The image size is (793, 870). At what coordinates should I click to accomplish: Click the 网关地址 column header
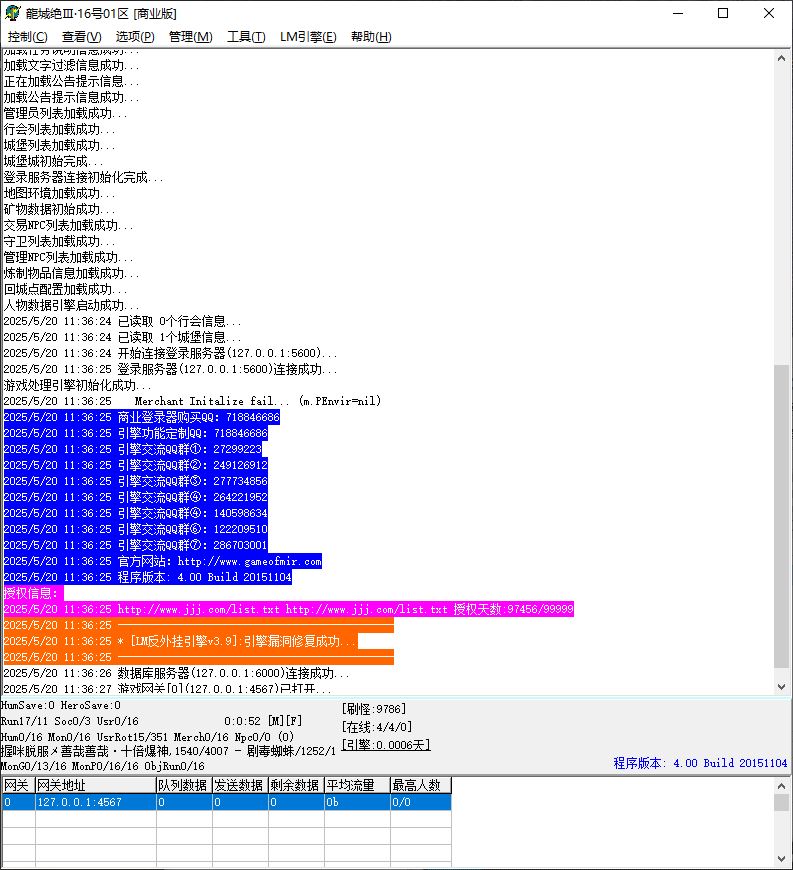[95, 785]
